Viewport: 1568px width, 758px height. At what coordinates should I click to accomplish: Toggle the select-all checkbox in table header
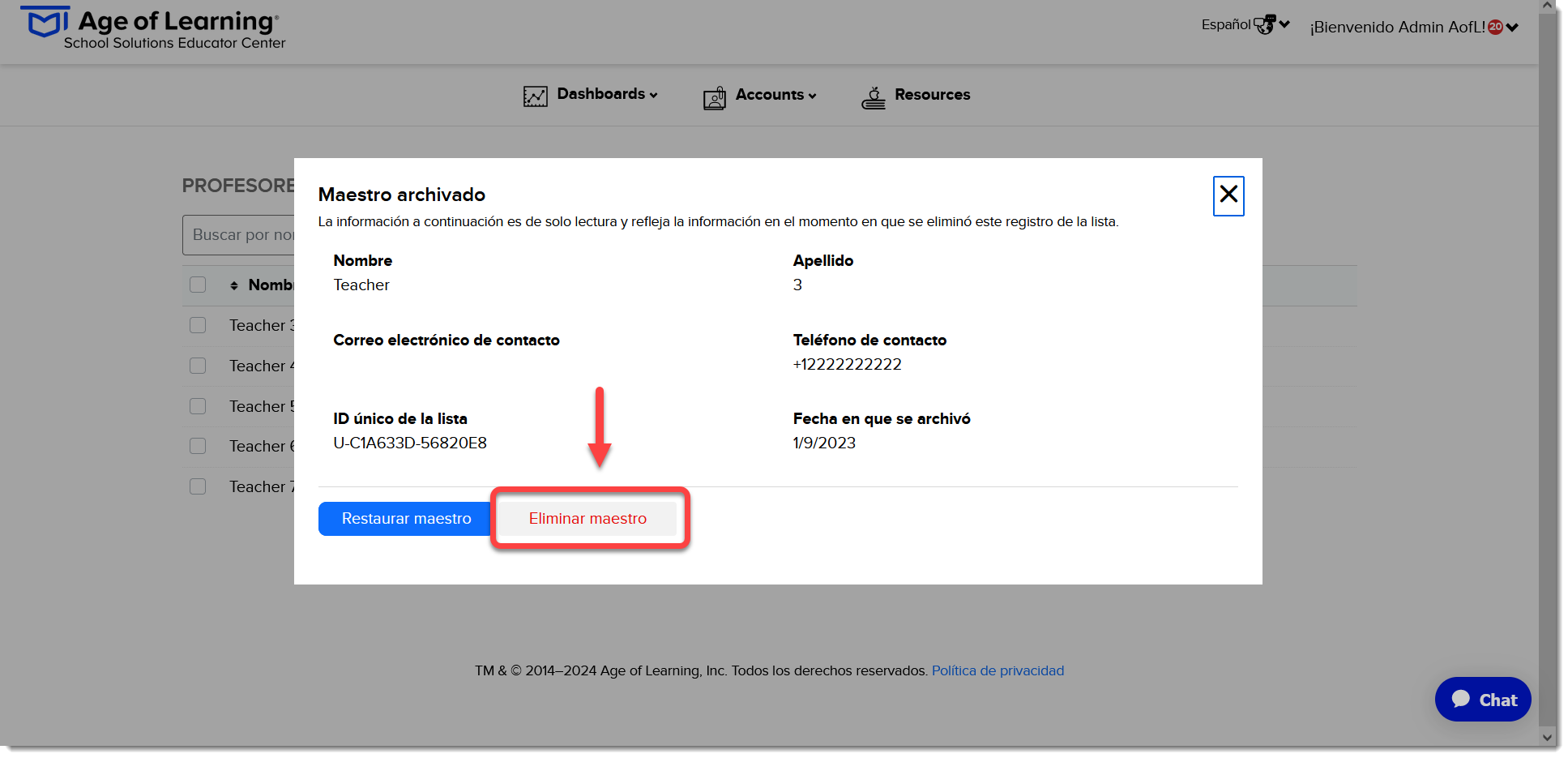click(x=198, y=285)
